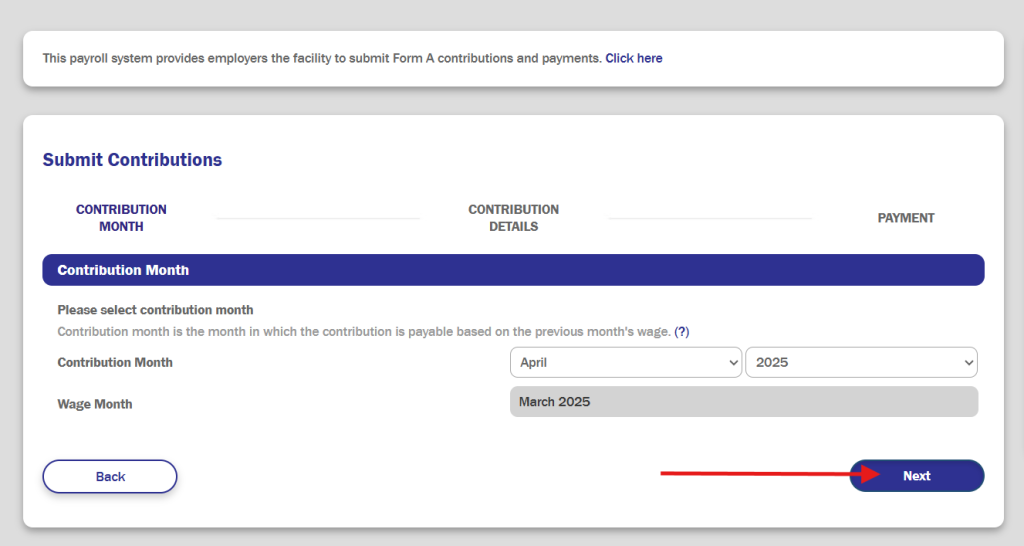Go to the CONTRIBUTION DETAILS step
Screen dimensions: 1024x546
[x=513, y=218]
